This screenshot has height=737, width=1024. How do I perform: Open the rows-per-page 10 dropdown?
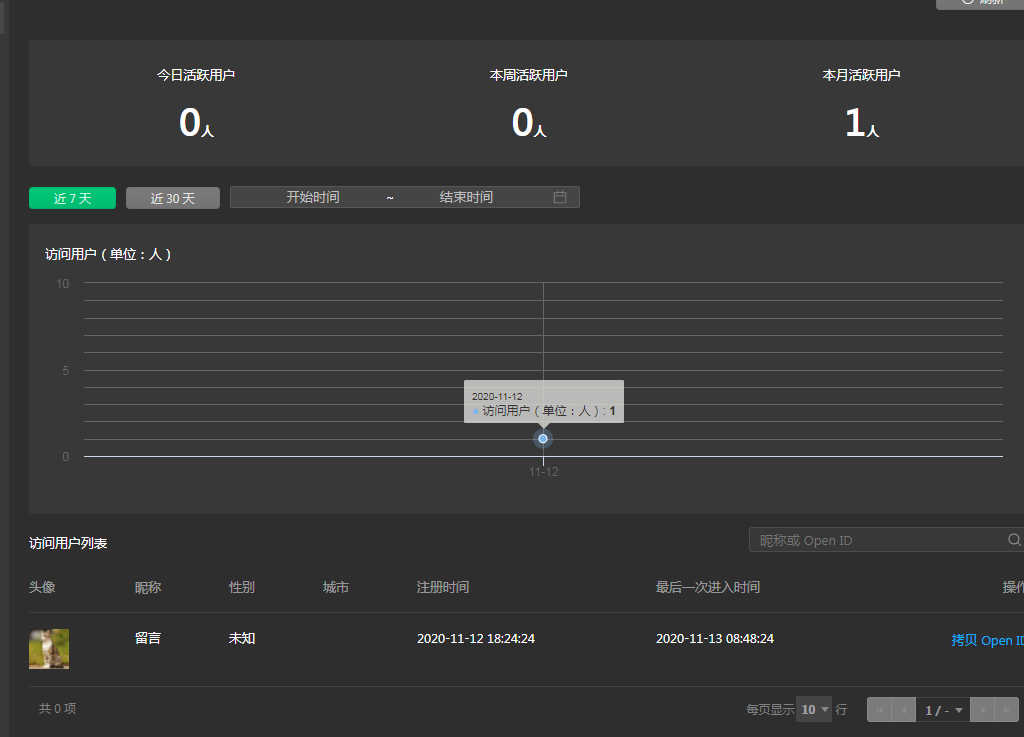(x=814, y=710)
